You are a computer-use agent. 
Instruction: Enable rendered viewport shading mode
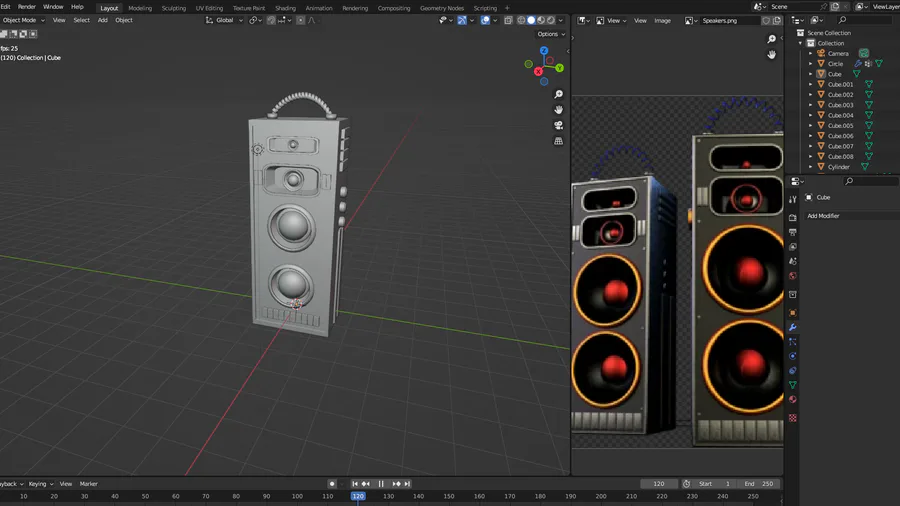tap(551, 20)
